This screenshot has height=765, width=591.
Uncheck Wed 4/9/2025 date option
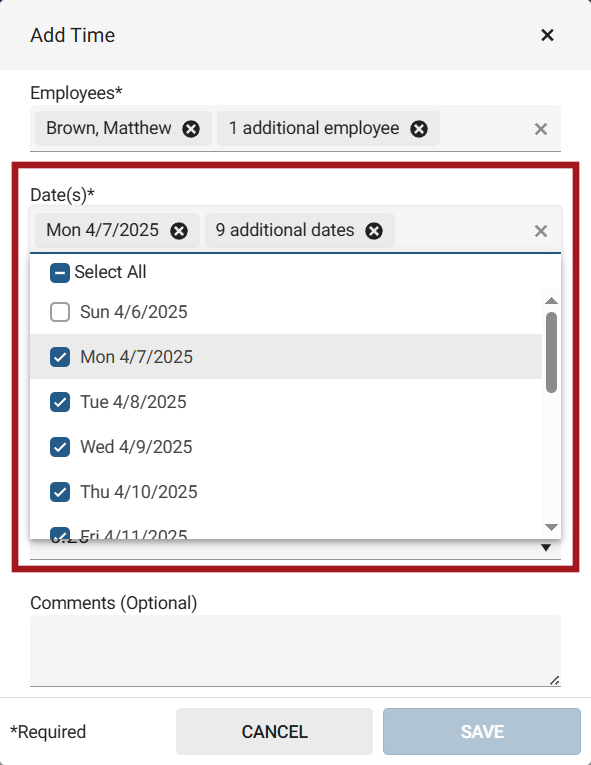(60, 447)
